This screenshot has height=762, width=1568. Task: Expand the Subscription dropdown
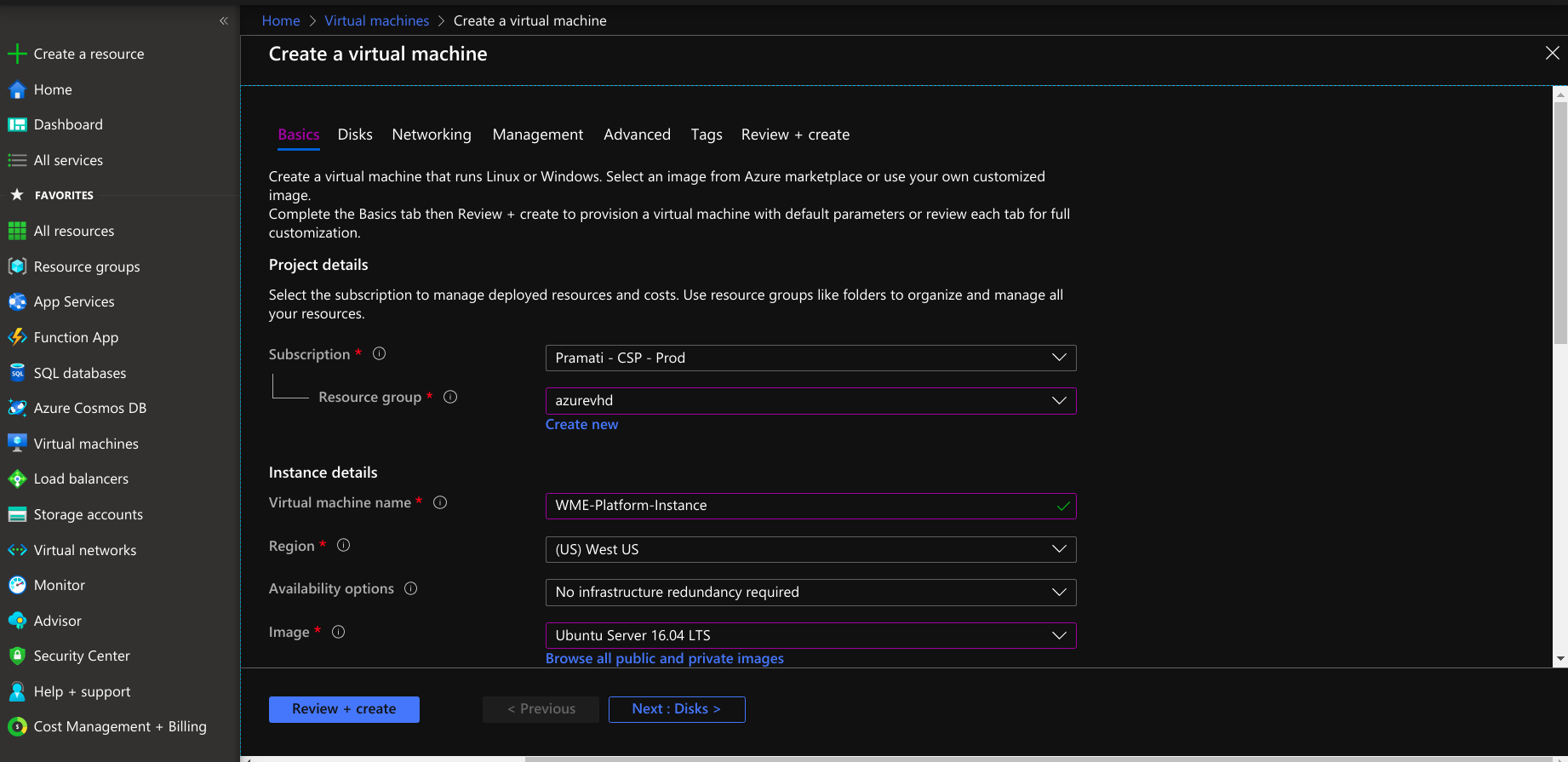(810, 358)
